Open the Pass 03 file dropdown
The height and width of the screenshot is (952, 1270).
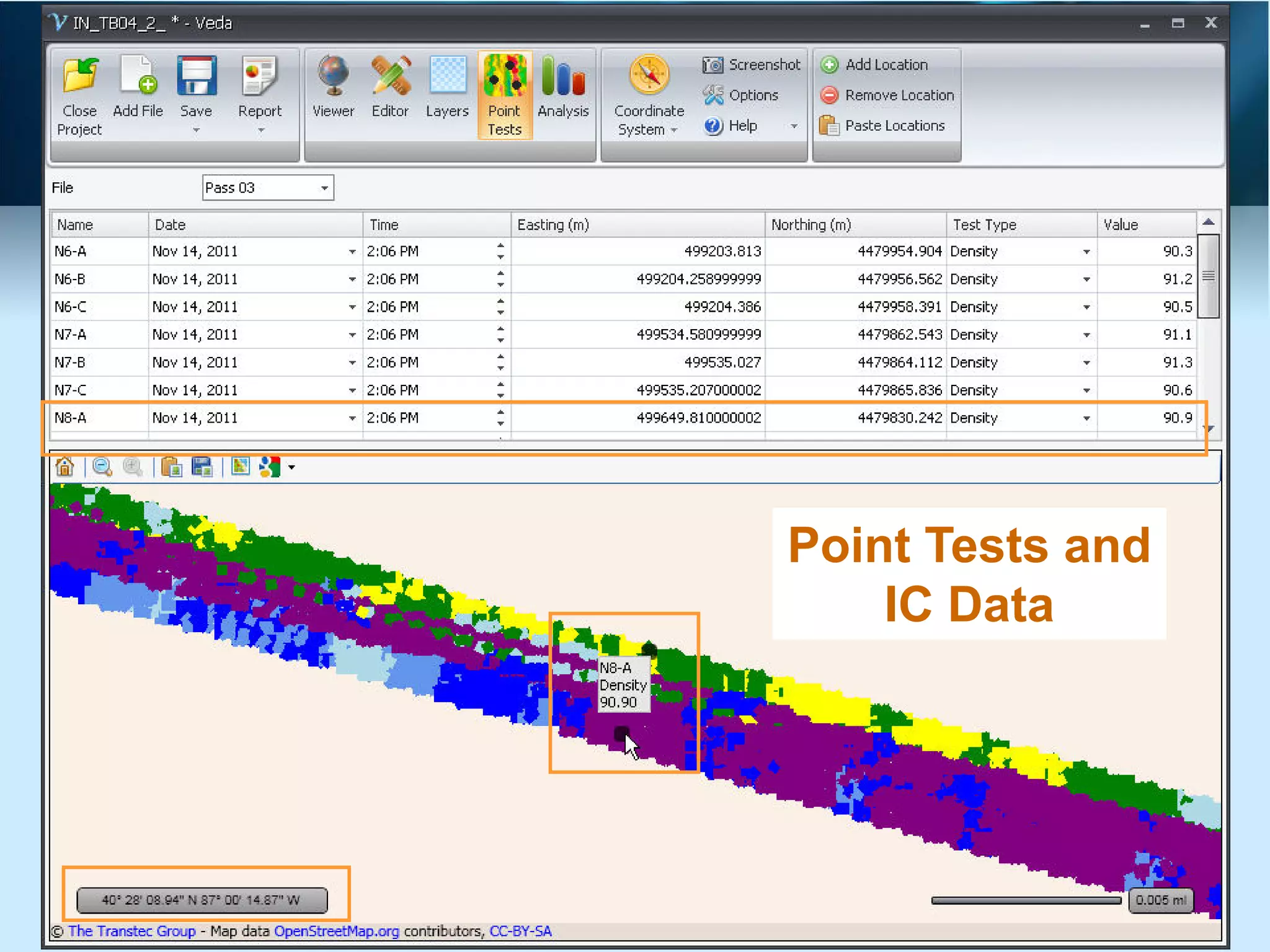click(x=324, y=188)
